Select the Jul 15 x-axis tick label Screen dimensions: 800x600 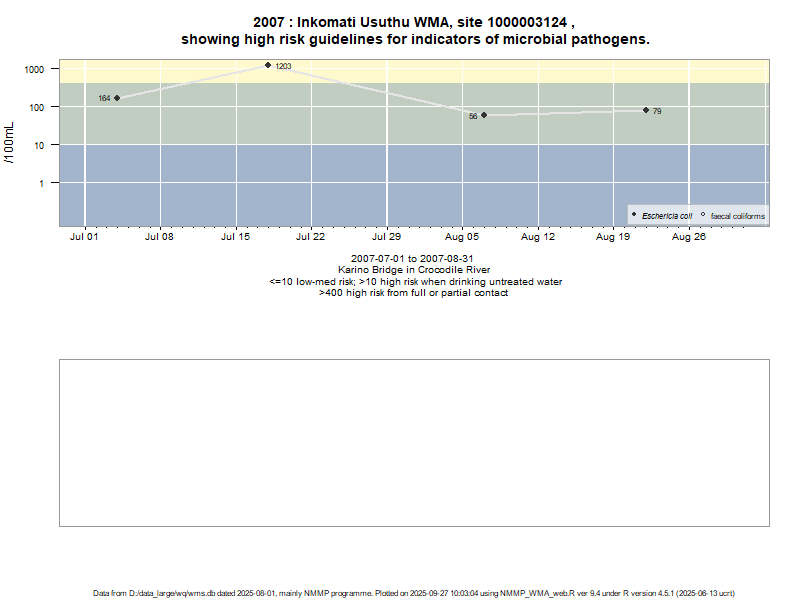[x=235, y=238]
